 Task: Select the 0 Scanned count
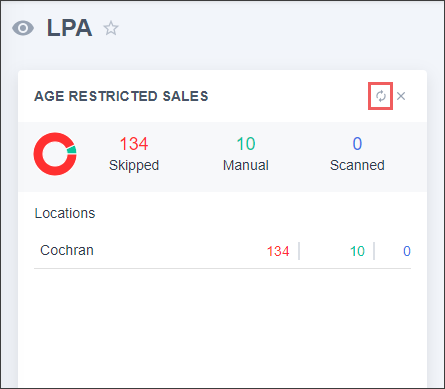coord(357,144)
